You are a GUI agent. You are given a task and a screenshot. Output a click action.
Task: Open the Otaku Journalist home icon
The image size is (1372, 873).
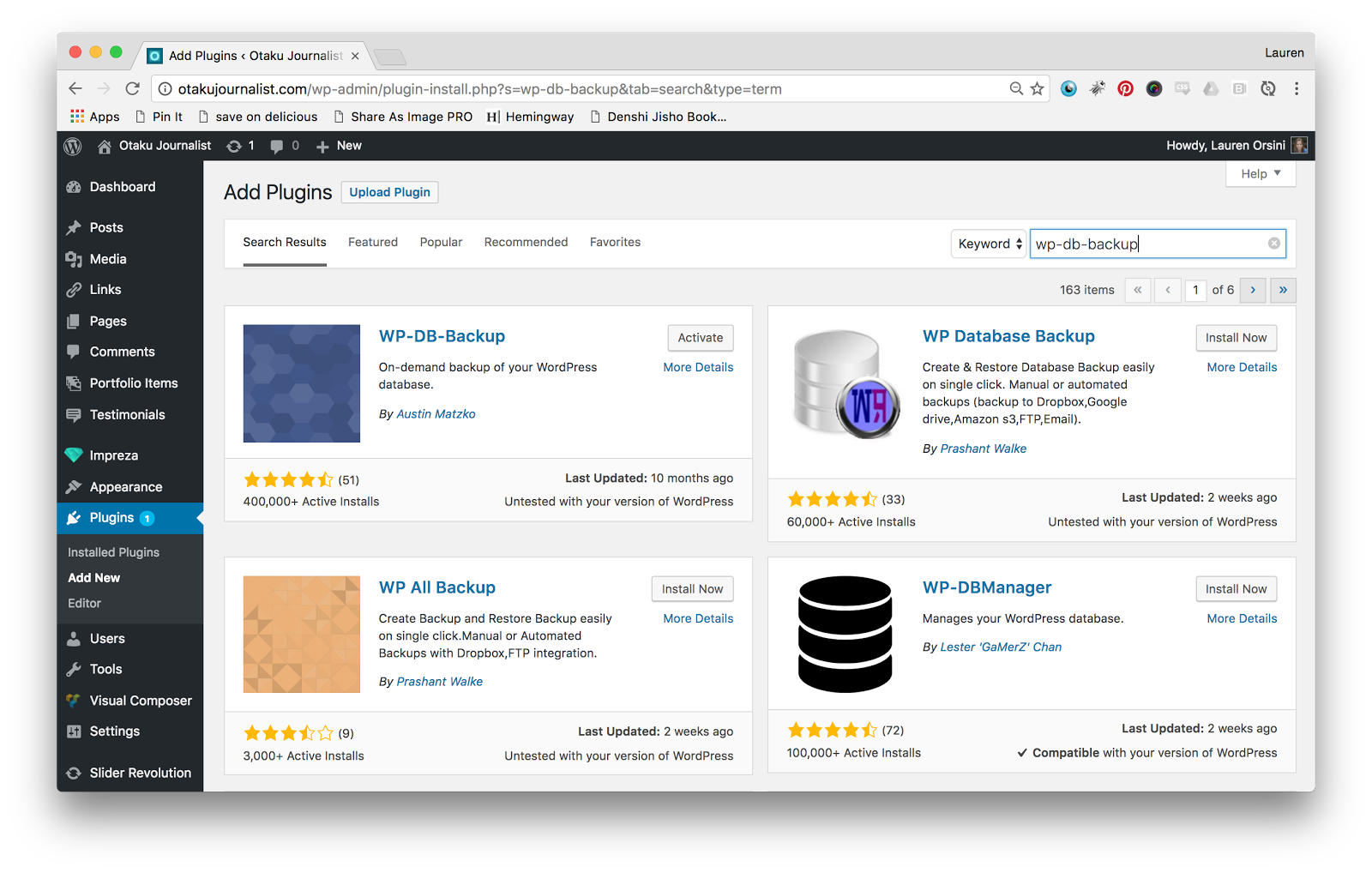pyautogui.click(x=105, y=147)
